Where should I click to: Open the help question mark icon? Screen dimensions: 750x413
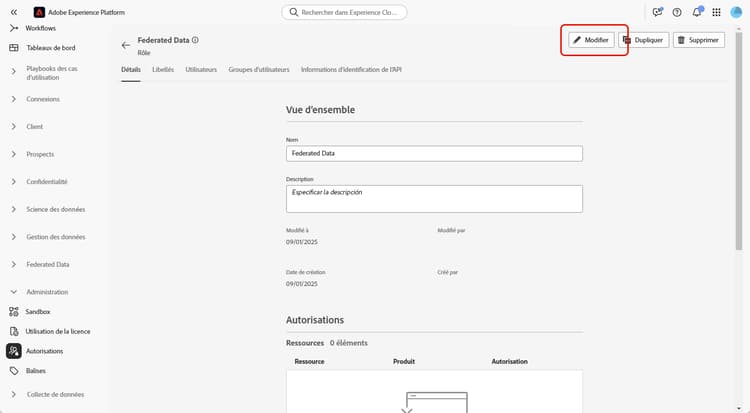click(x=677, y=12)
